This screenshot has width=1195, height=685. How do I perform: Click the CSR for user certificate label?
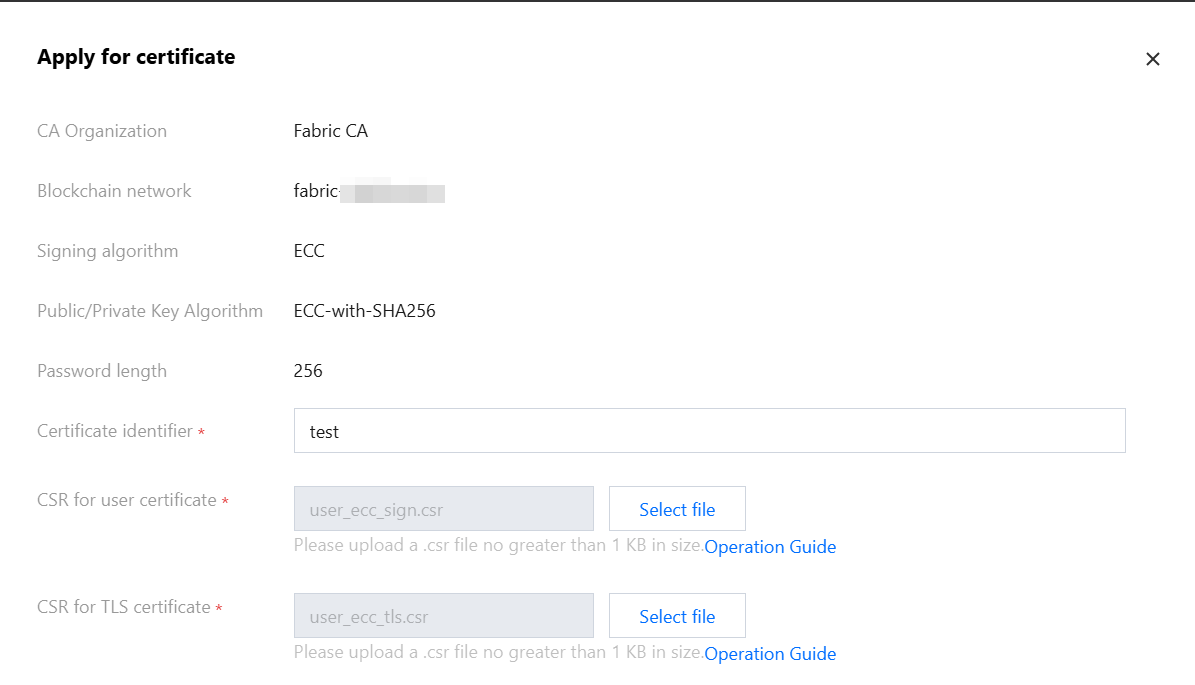pos(127,500)
